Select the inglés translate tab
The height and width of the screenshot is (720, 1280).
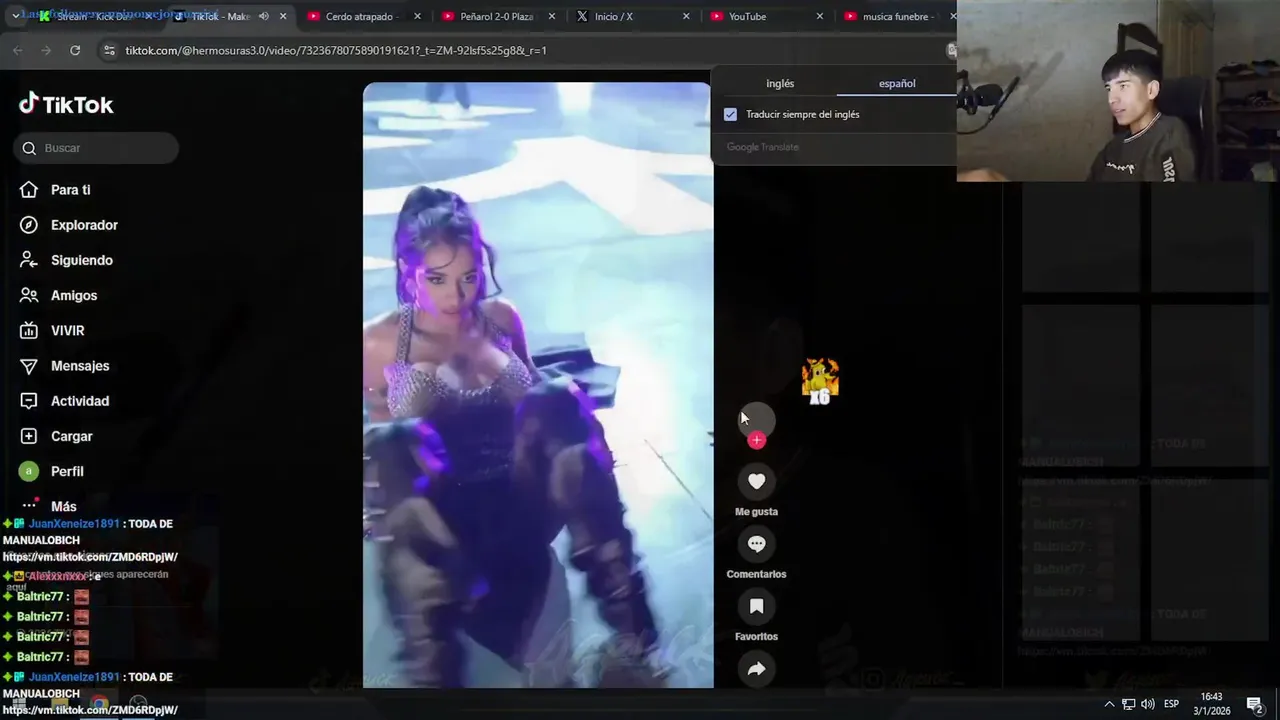tap(780, 84)
